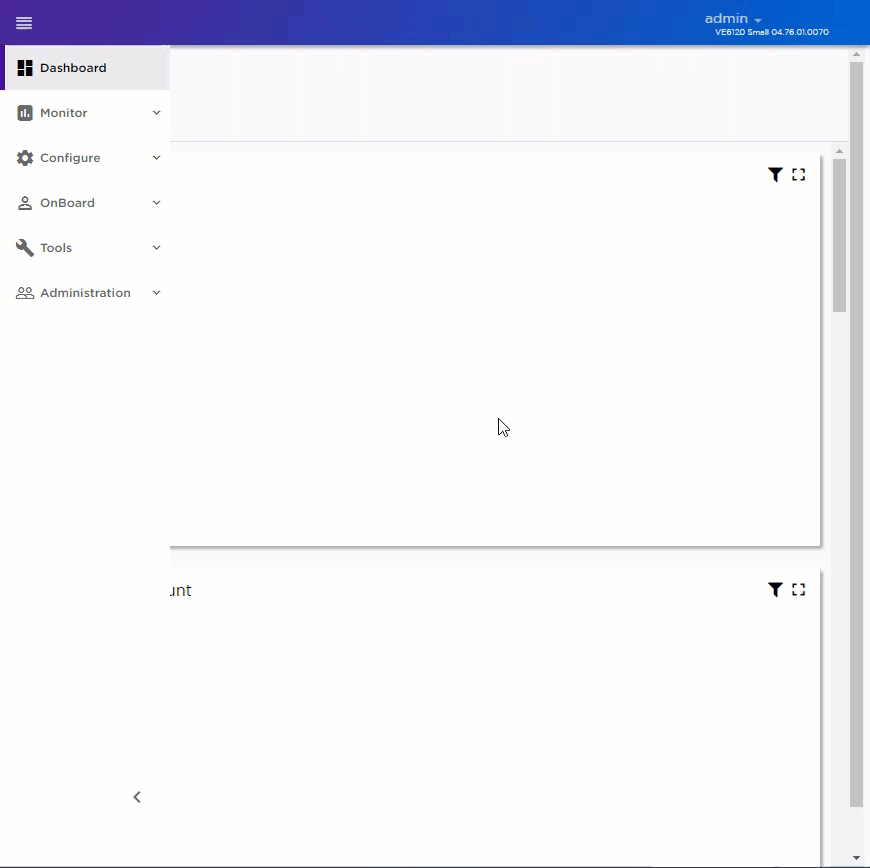Viewport: 870px width, 868px height.
Task: Open the Monitor menu item
Action: click(x=64, y=113)
